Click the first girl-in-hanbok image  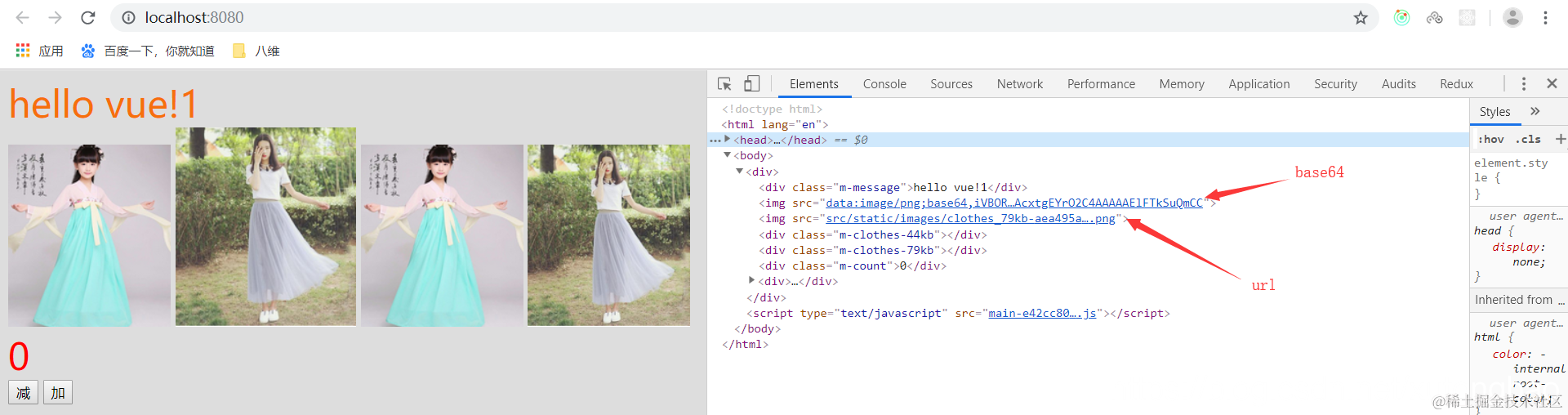pyautogui.click(x=90, y=235)
